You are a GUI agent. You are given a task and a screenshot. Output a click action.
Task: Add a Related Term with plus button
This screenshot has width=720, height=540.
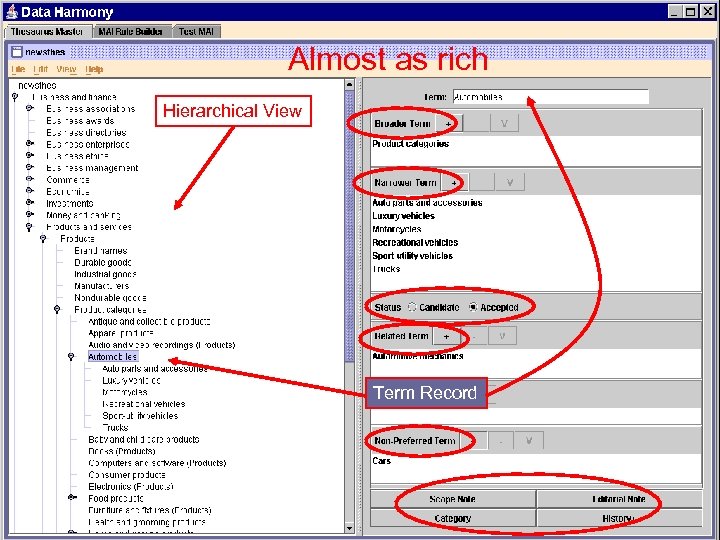tap(446, 336)
